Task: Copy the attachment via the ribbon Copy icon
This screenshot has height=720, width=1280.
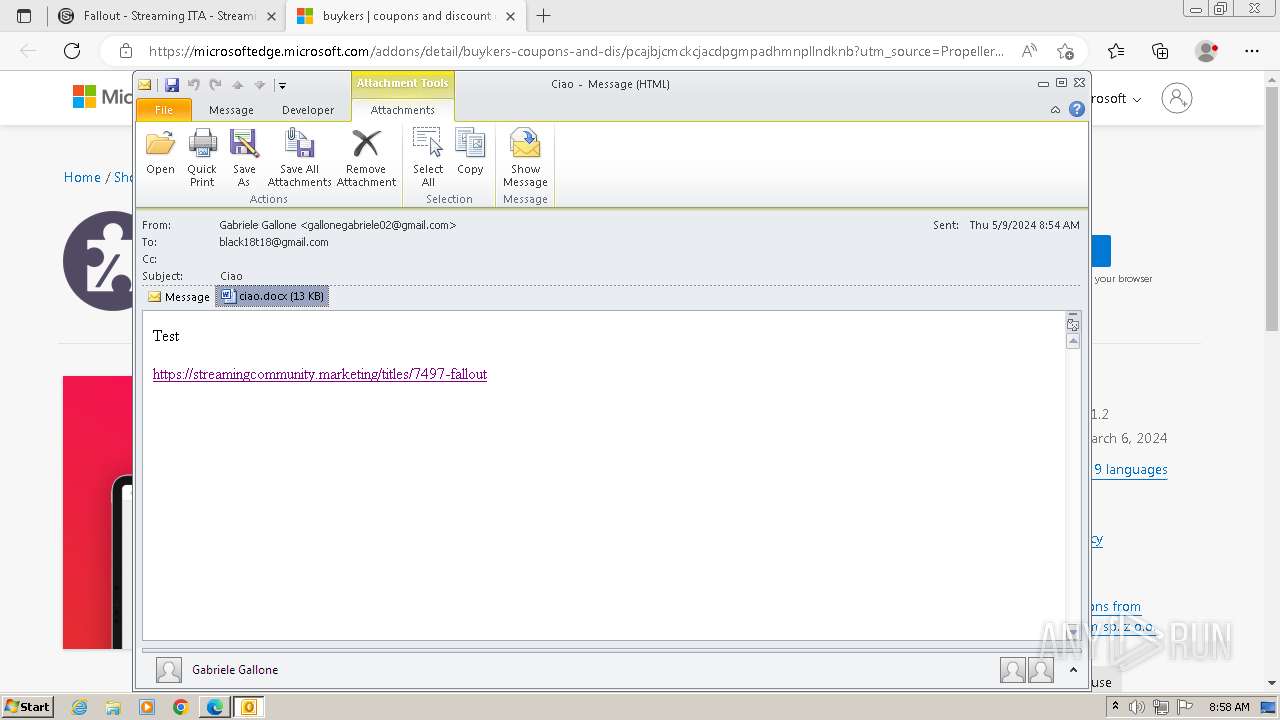Action: click(x=470, y=153)
